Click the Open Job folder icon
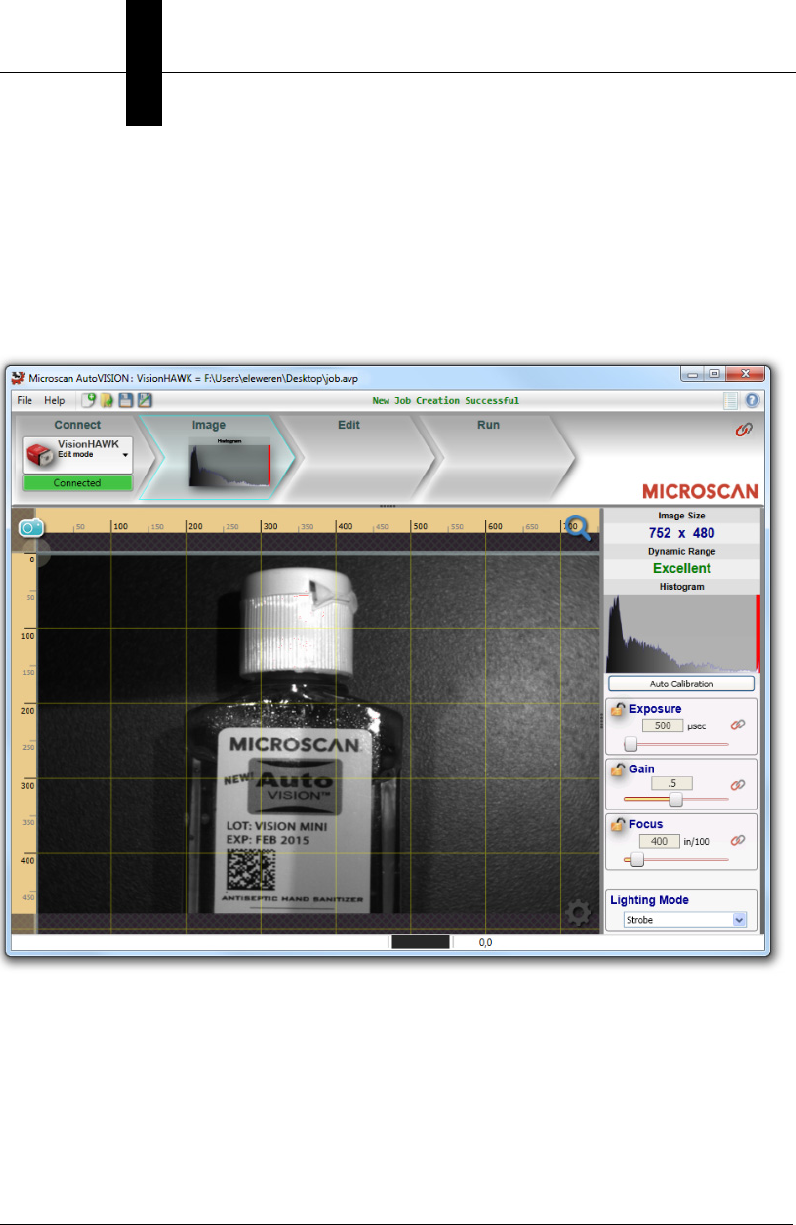This screenshot has width=796, height=1225. point(106,401)
